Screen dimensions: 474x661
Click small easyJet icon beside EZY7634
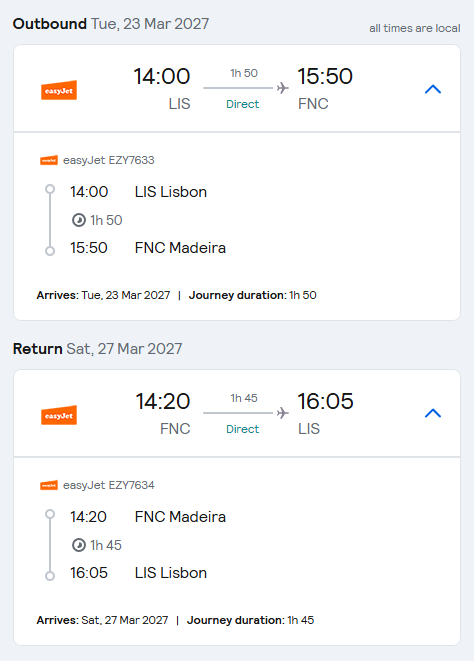point(49,485)
